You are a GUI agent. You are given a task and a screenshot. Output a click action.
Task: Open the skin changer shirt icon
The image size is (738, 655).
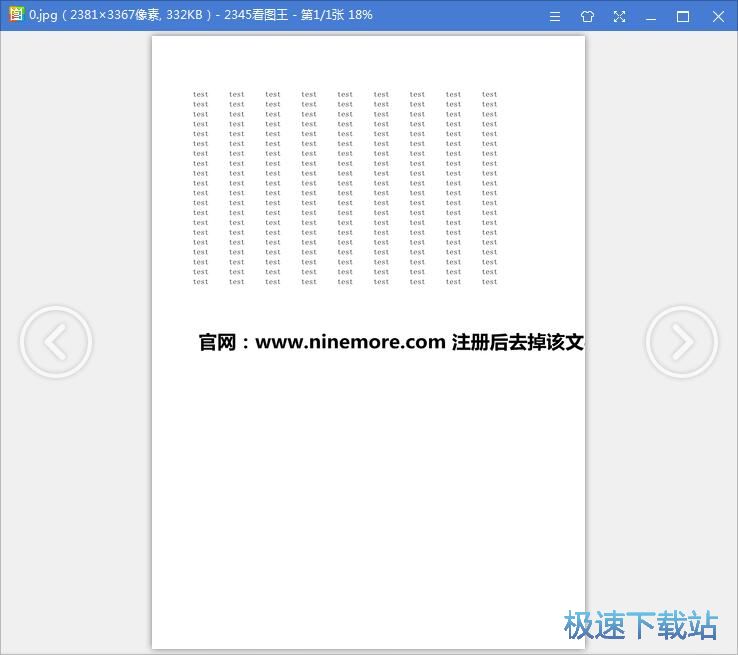point(587,17)
